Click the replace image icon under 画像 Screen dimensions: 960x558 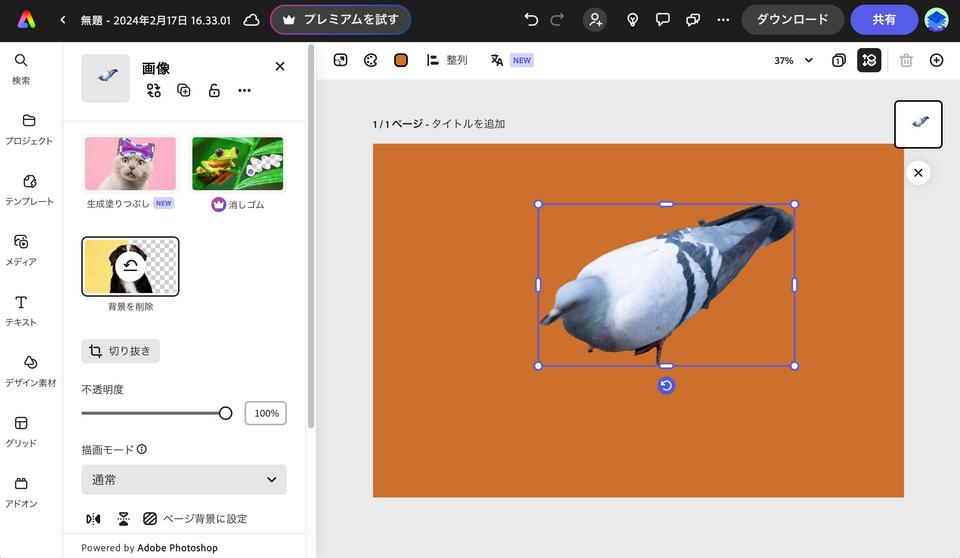pos(153,91)
